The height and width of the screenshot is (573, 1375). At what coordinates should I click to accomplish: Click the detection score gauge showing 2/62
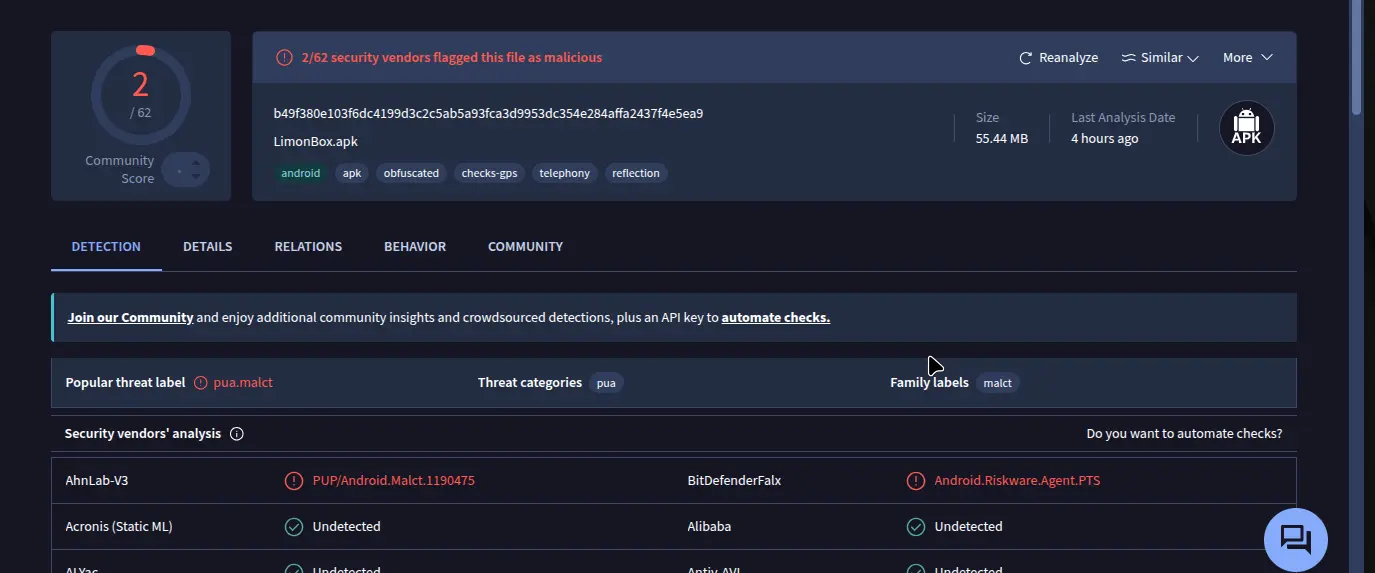[141, 95]
